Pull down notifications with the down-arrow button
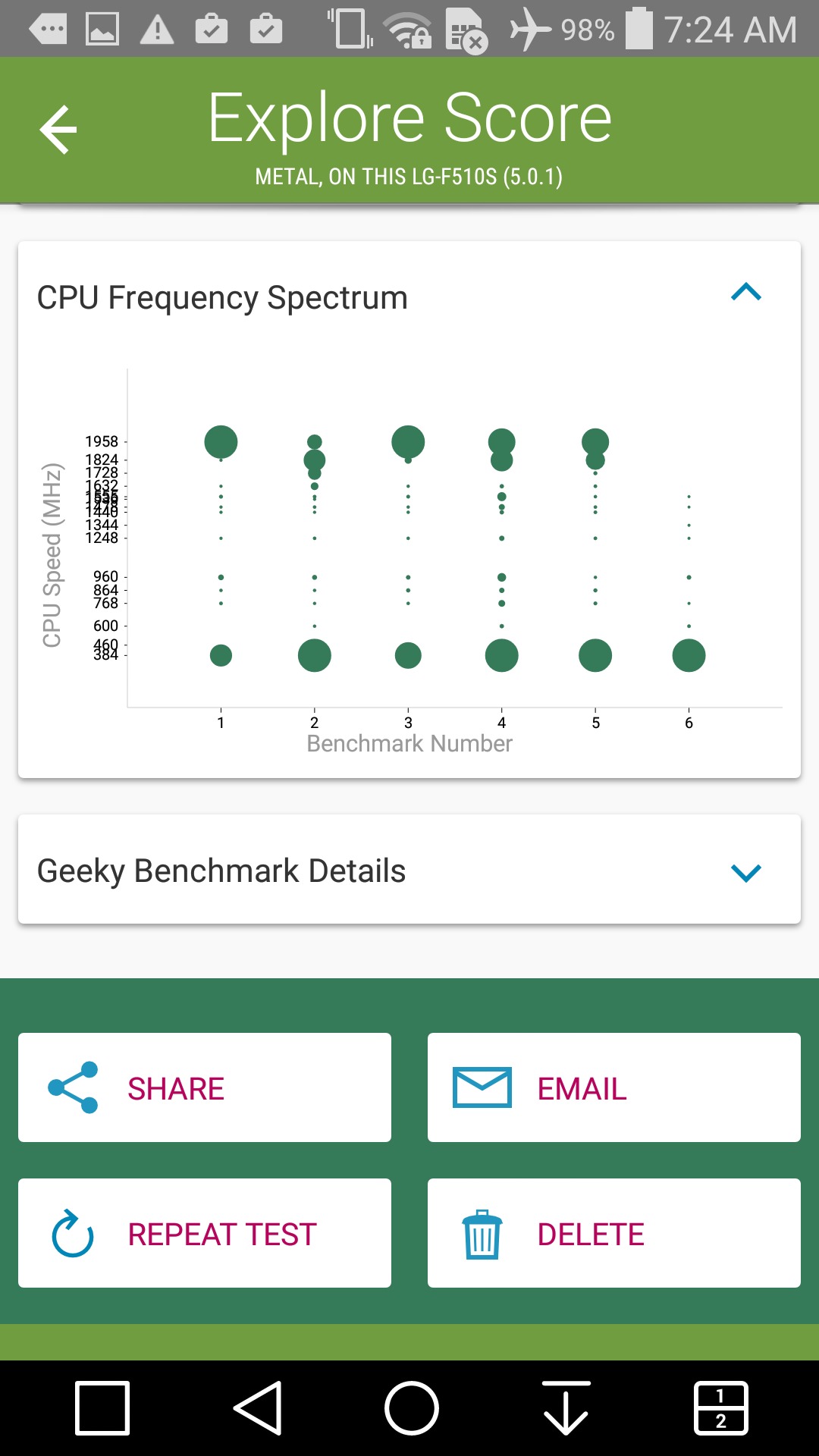819x1456 pixels. coord(566,1408)
